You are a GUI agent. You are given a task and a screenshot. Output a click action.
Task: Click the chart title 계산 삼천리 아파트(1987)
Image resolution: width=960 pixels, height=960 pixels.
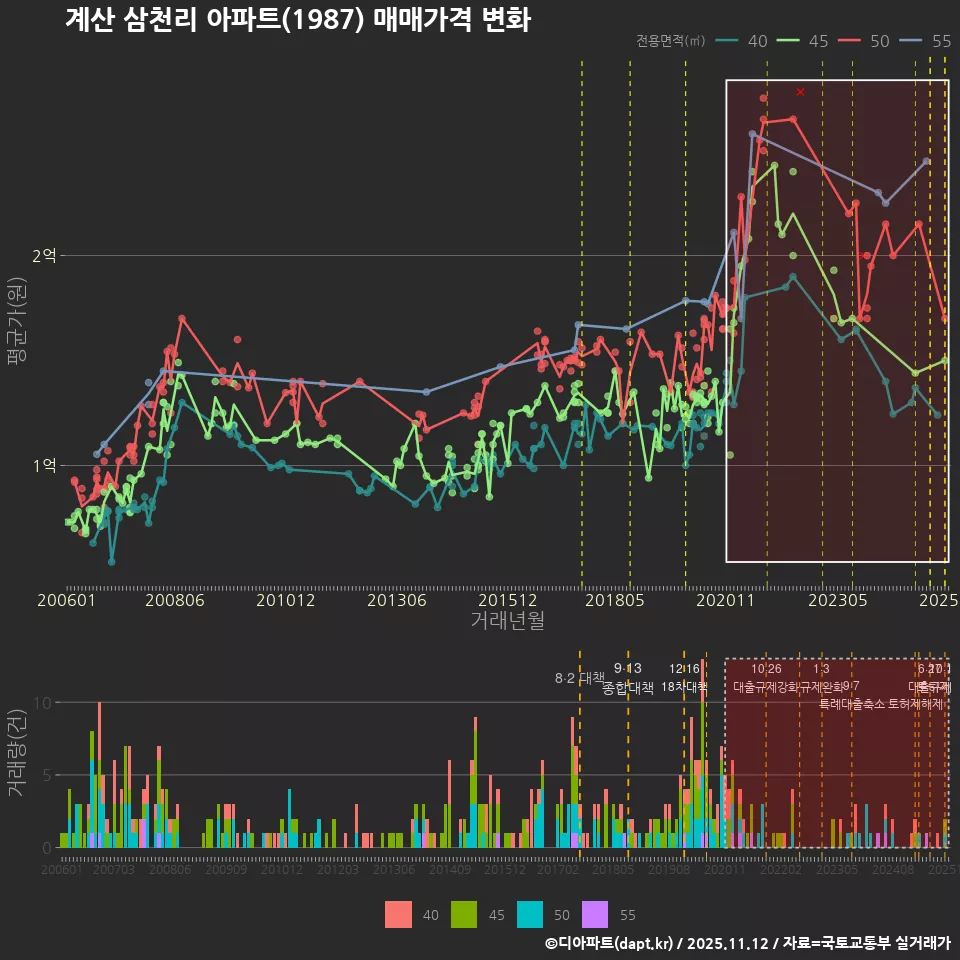coord(297,20)
